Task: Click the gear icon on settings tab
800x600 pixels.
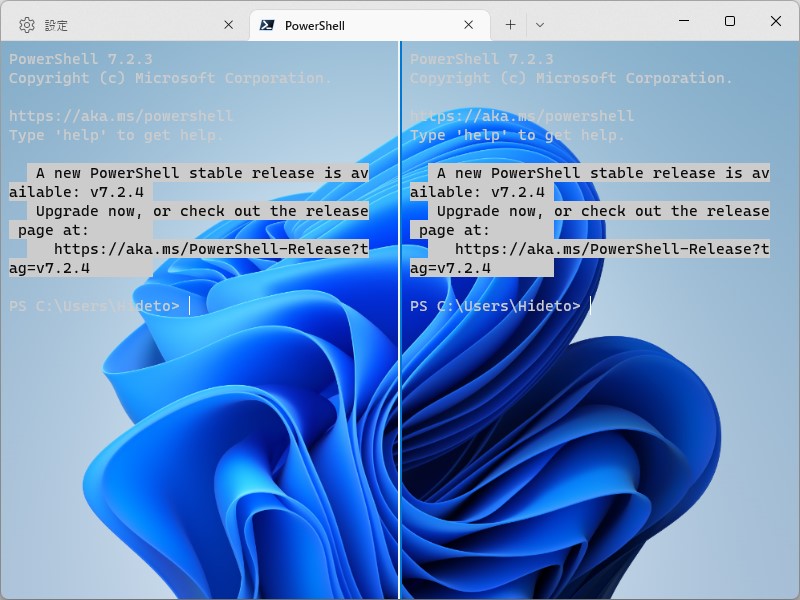Action: [x=27, y=25]
